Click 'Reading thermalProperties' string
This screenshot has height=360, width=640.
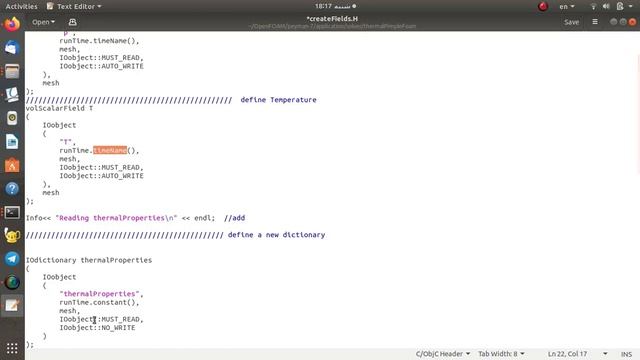(x=116, y=218)
